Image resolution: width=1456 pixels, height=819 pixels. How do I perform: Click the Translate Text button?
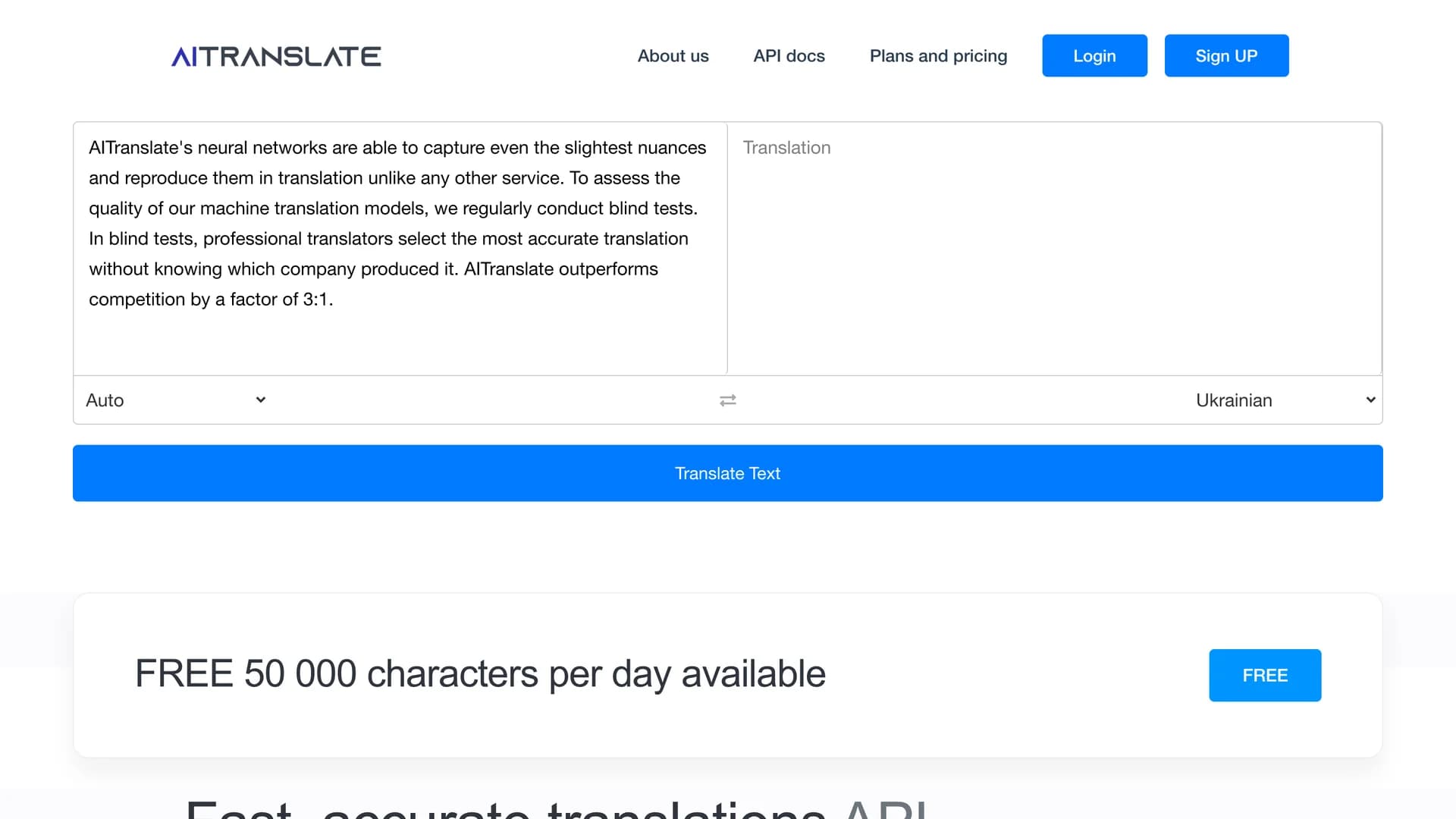click(728, 473)
